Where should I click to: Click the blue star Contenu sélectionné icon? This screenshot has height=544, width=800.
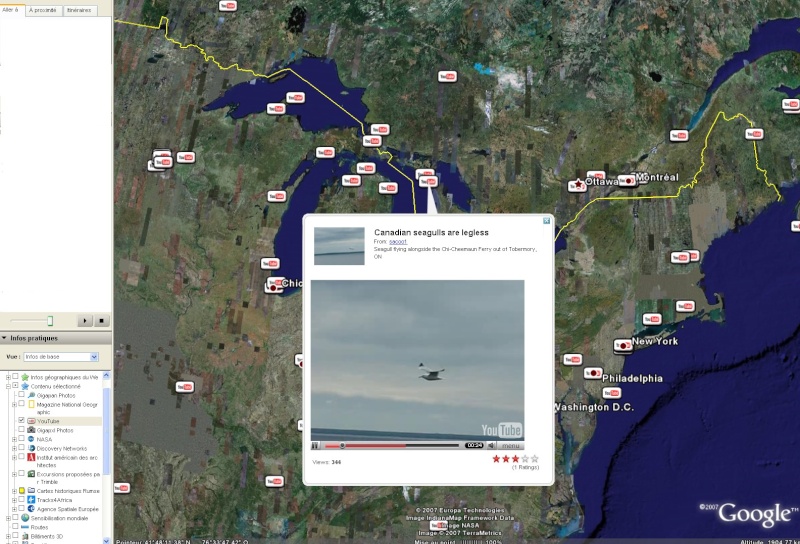click(25, 386)
